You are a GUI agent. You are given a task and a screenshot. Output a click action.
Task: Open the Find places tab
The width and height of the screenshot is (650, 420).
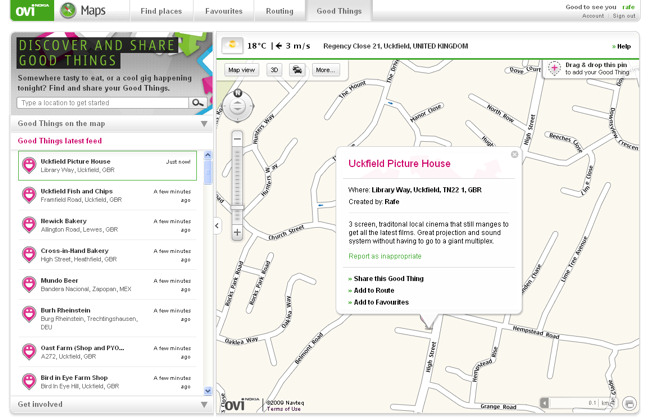161,11
